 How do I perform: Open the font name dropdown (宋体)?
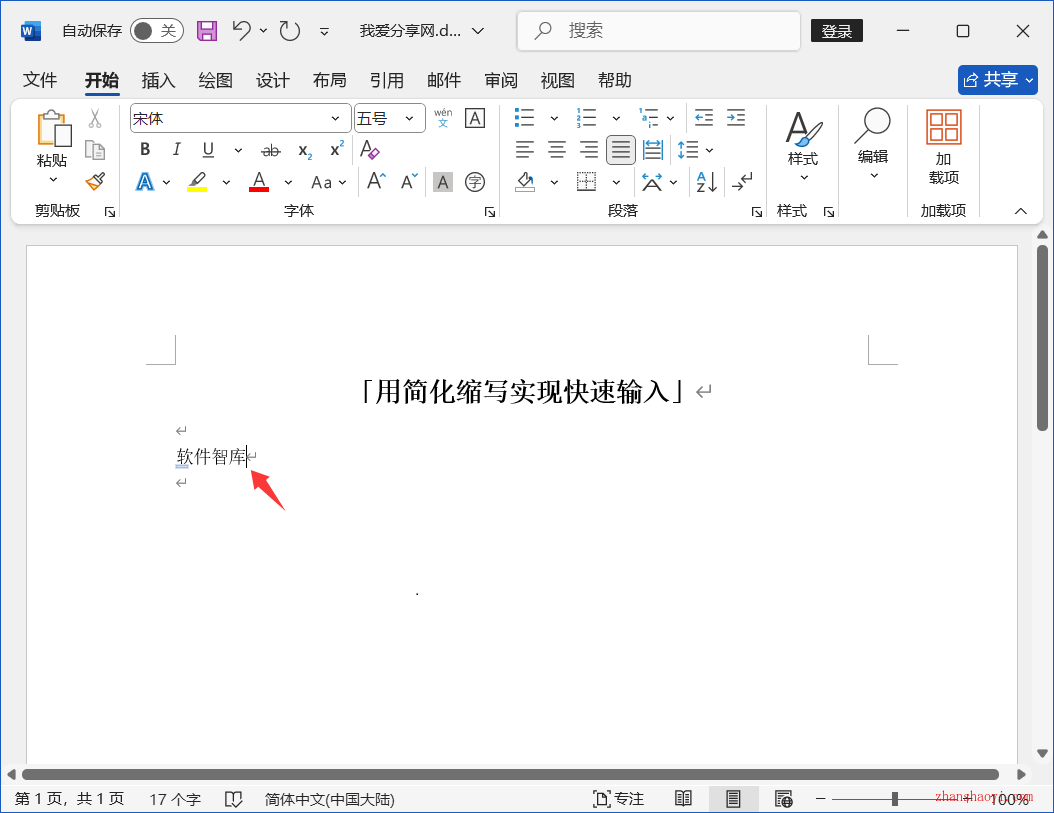point(335,119)
